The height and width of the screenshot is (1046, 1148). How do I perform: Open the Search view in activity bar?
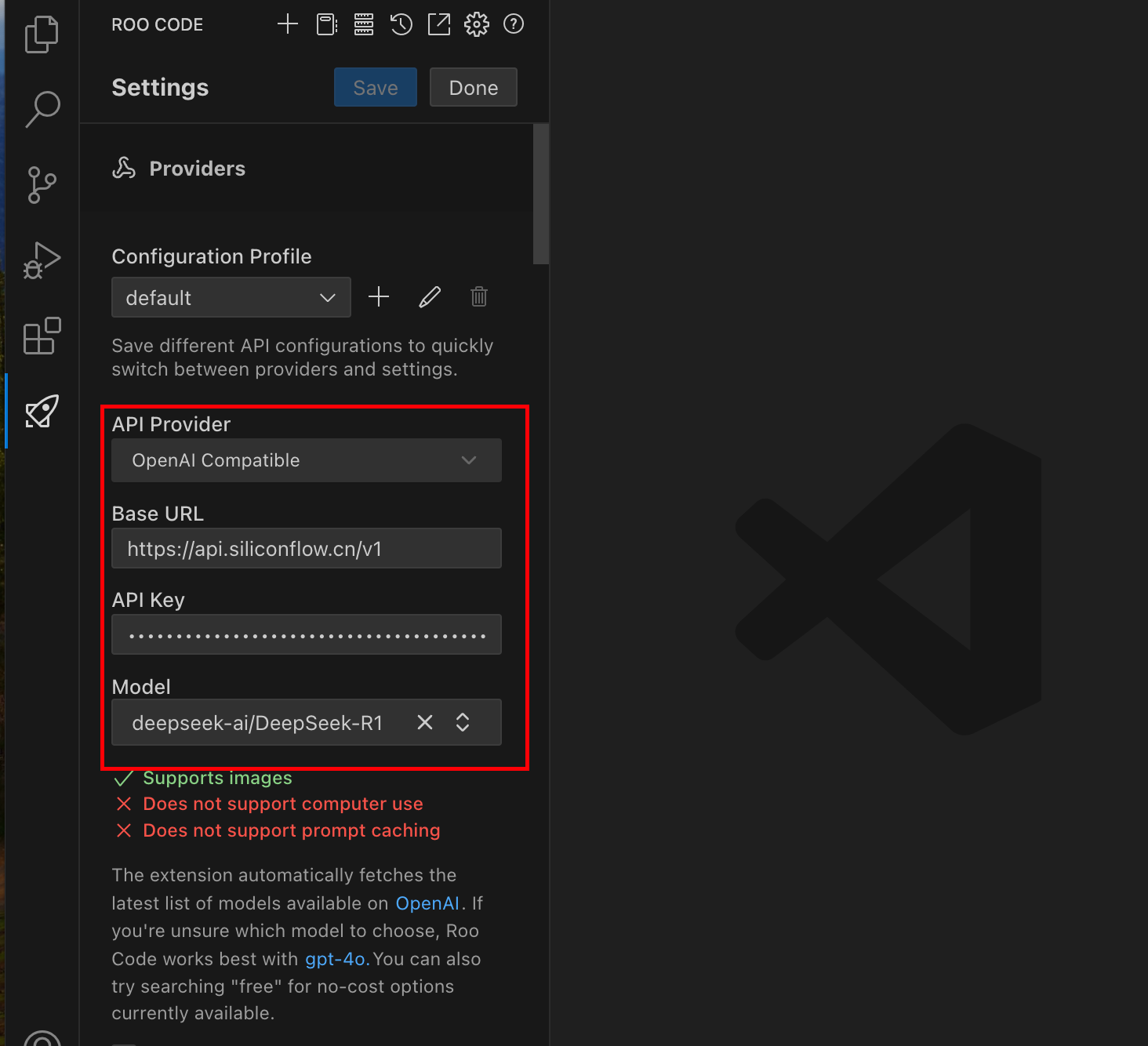(x=42, y=109)
